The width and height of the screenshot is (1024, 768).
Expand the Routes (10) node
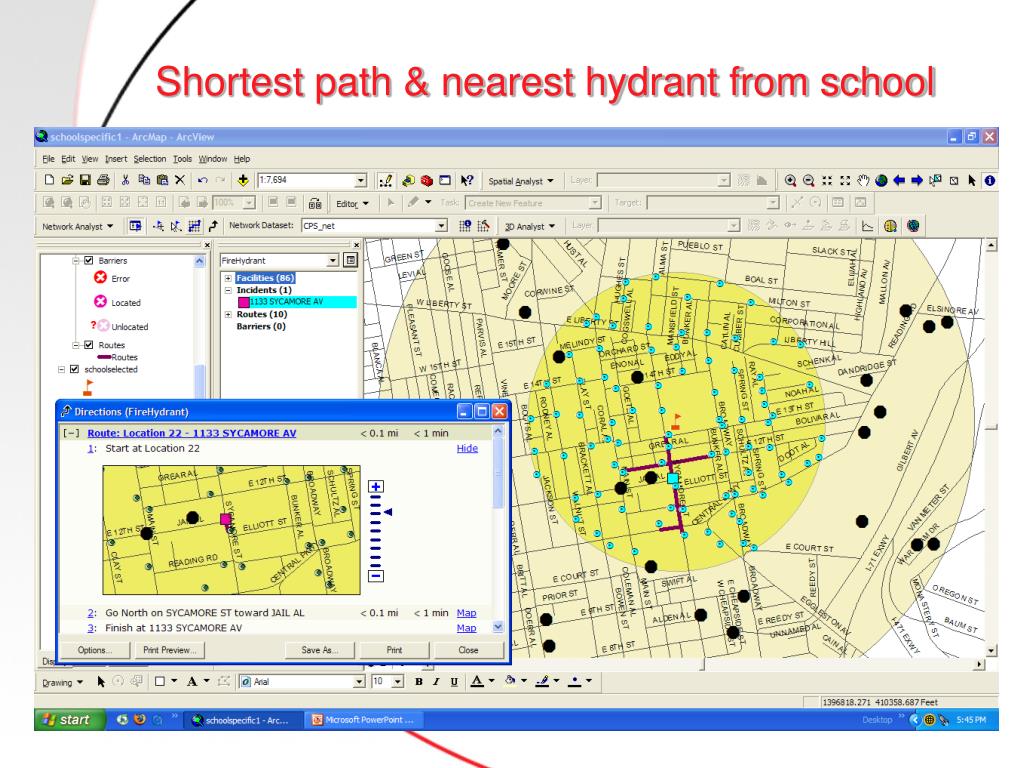pos(229,314)
